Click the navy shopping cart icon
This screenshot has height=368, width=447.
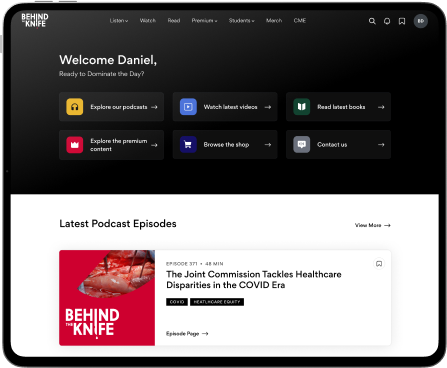188,145
